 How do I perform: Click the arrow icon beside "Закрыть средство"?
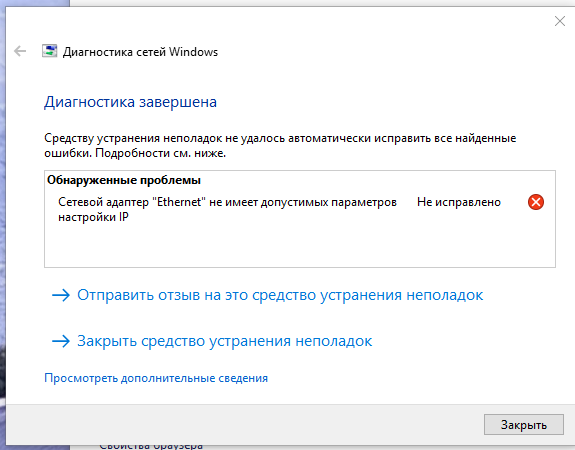[61, 341]
